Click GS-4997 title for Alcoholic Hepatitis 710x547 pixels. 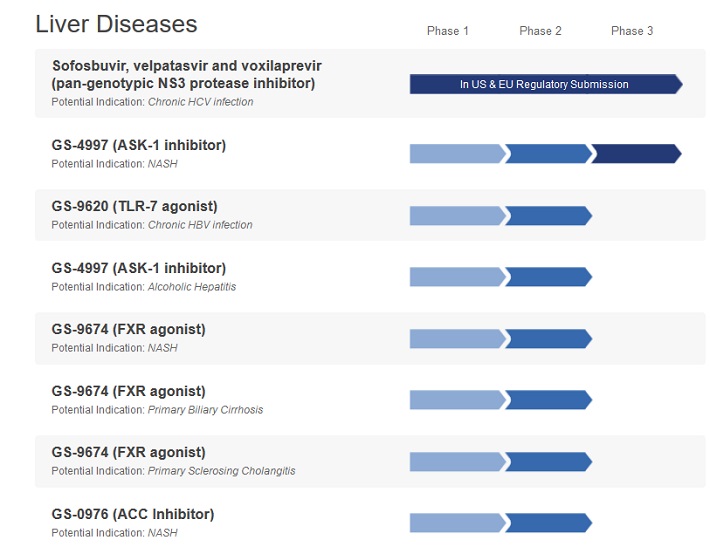click(139, 268)
